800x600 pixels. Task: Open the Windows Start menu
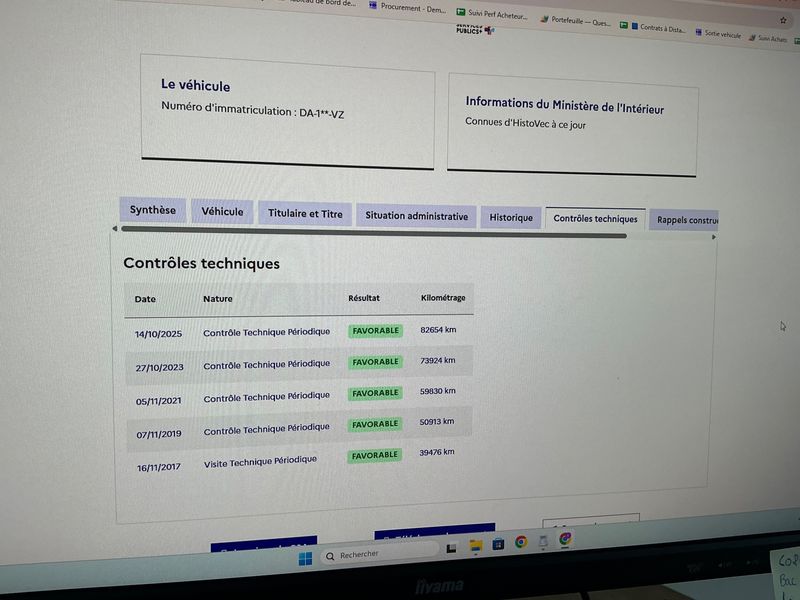click(x=305, y=559)
